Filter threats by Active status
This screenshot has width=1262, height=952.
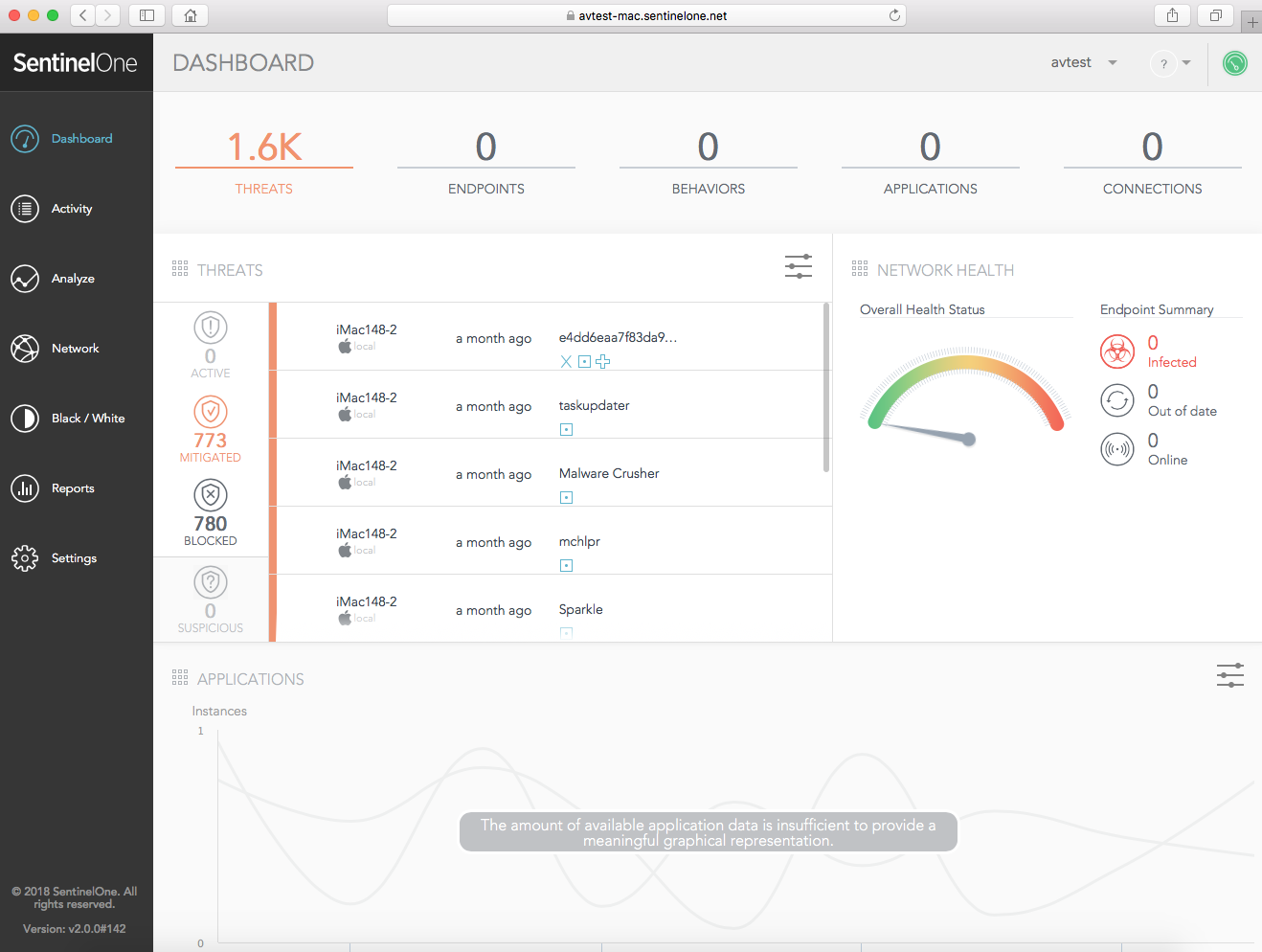click(211, 344)
